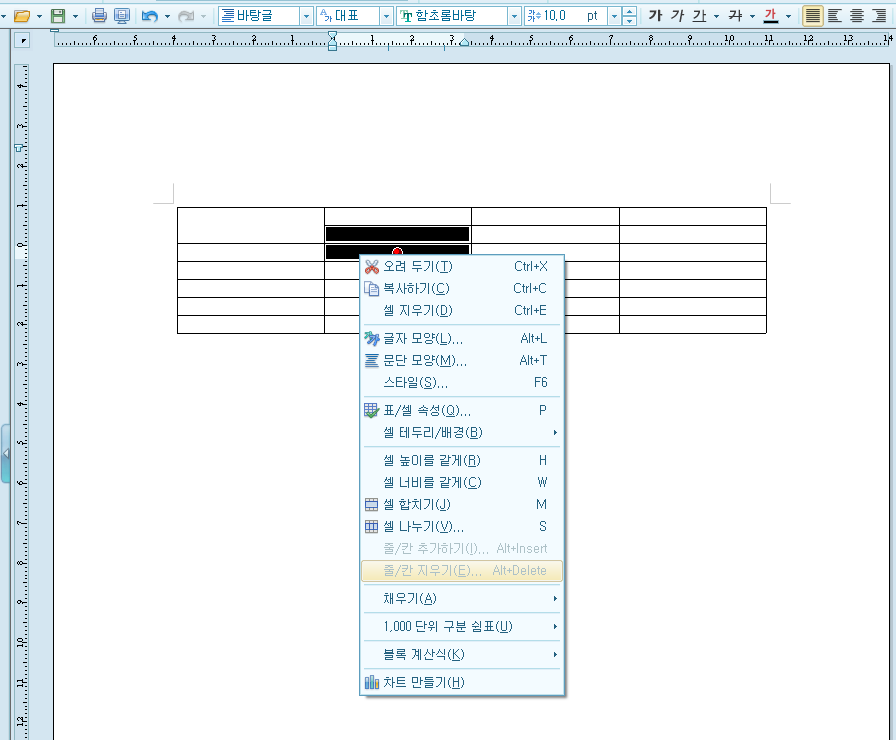Viewport: 896px width, 740px height.
Task: Toggle bold 가 formatting
Action: (655, 15)
